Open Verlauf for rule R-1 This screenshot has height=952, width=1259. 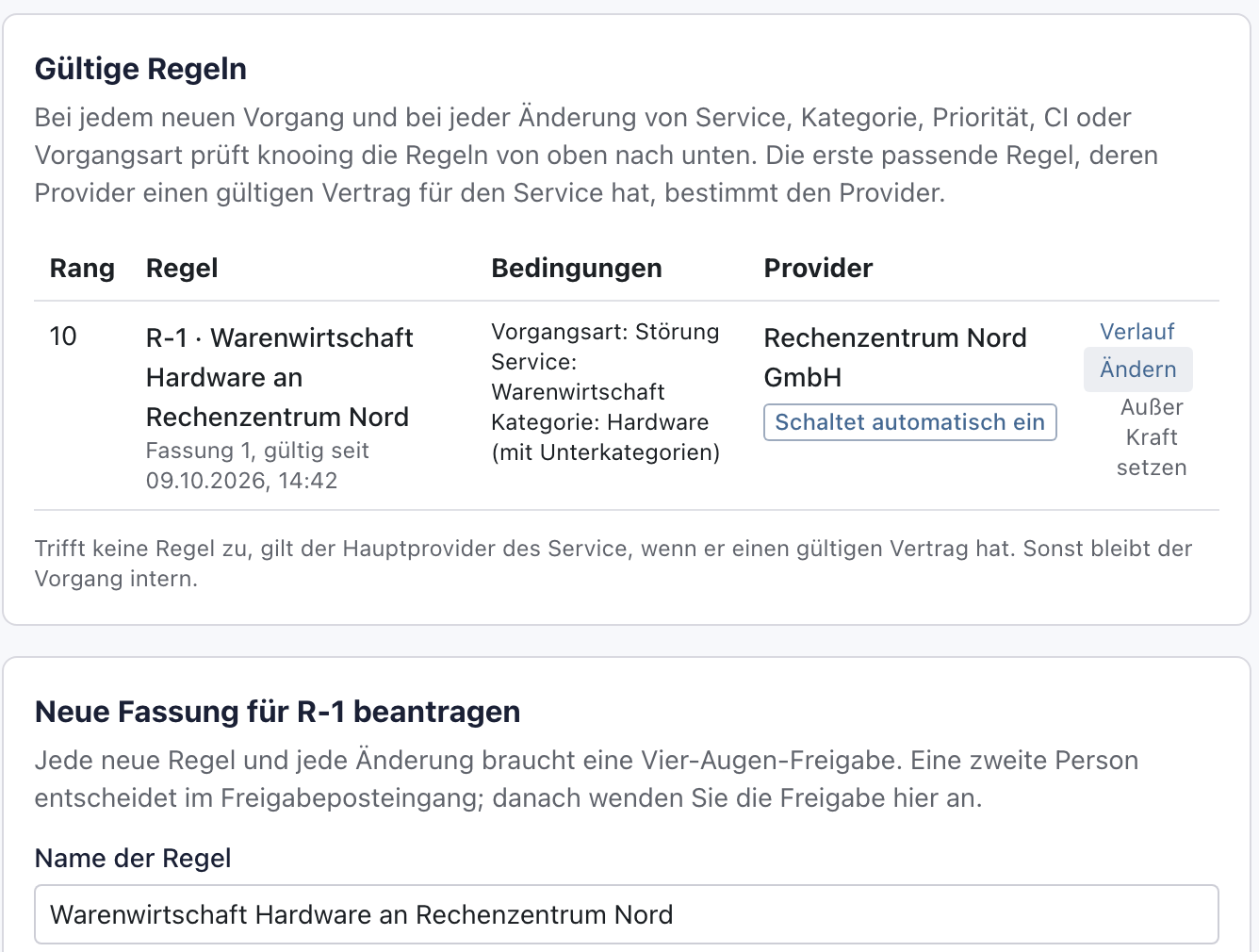click(1136, 332)
